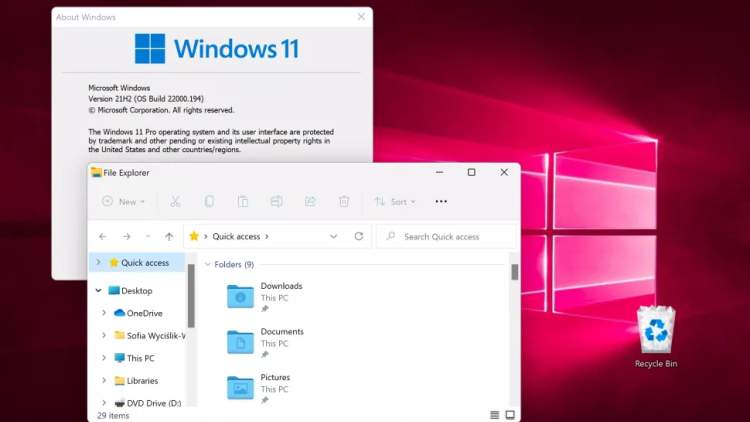The image size is (750, 422).
Task: Expand the Sofia Wyciślik user folder node
Action: (104, 335)
